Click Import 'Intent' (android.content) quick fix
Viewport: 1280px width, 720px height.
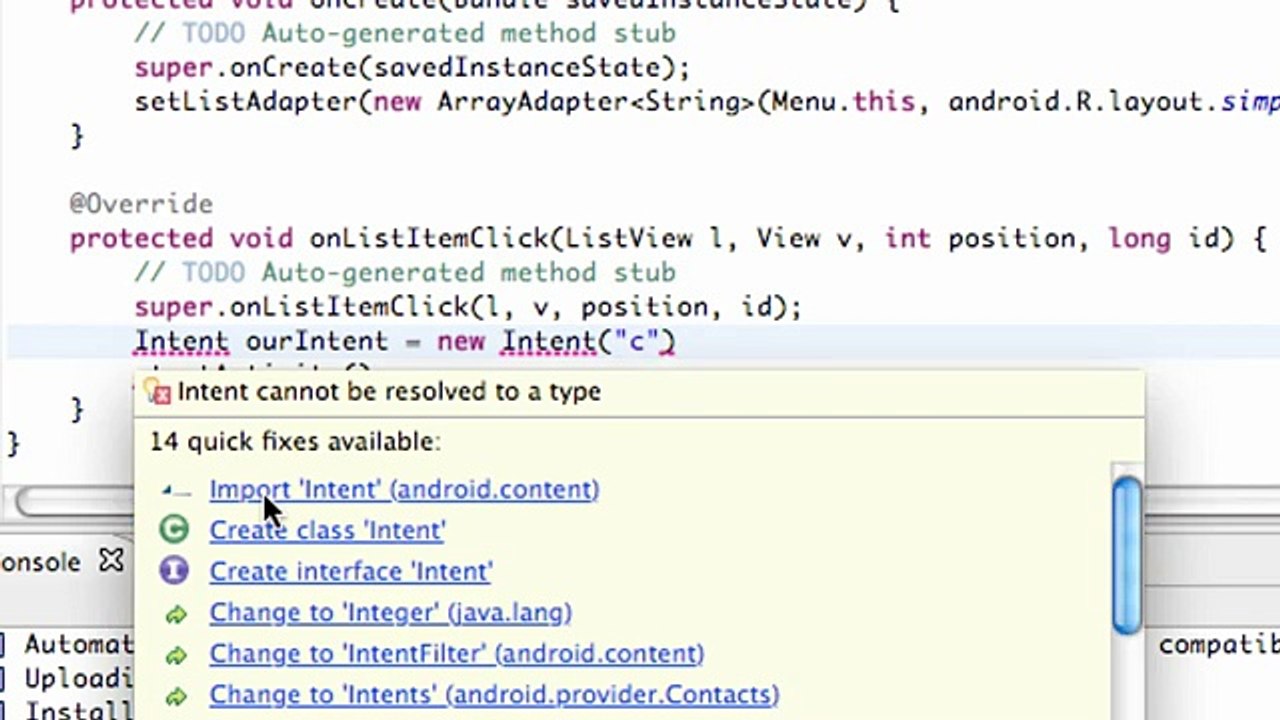click(x=404, y=489)
